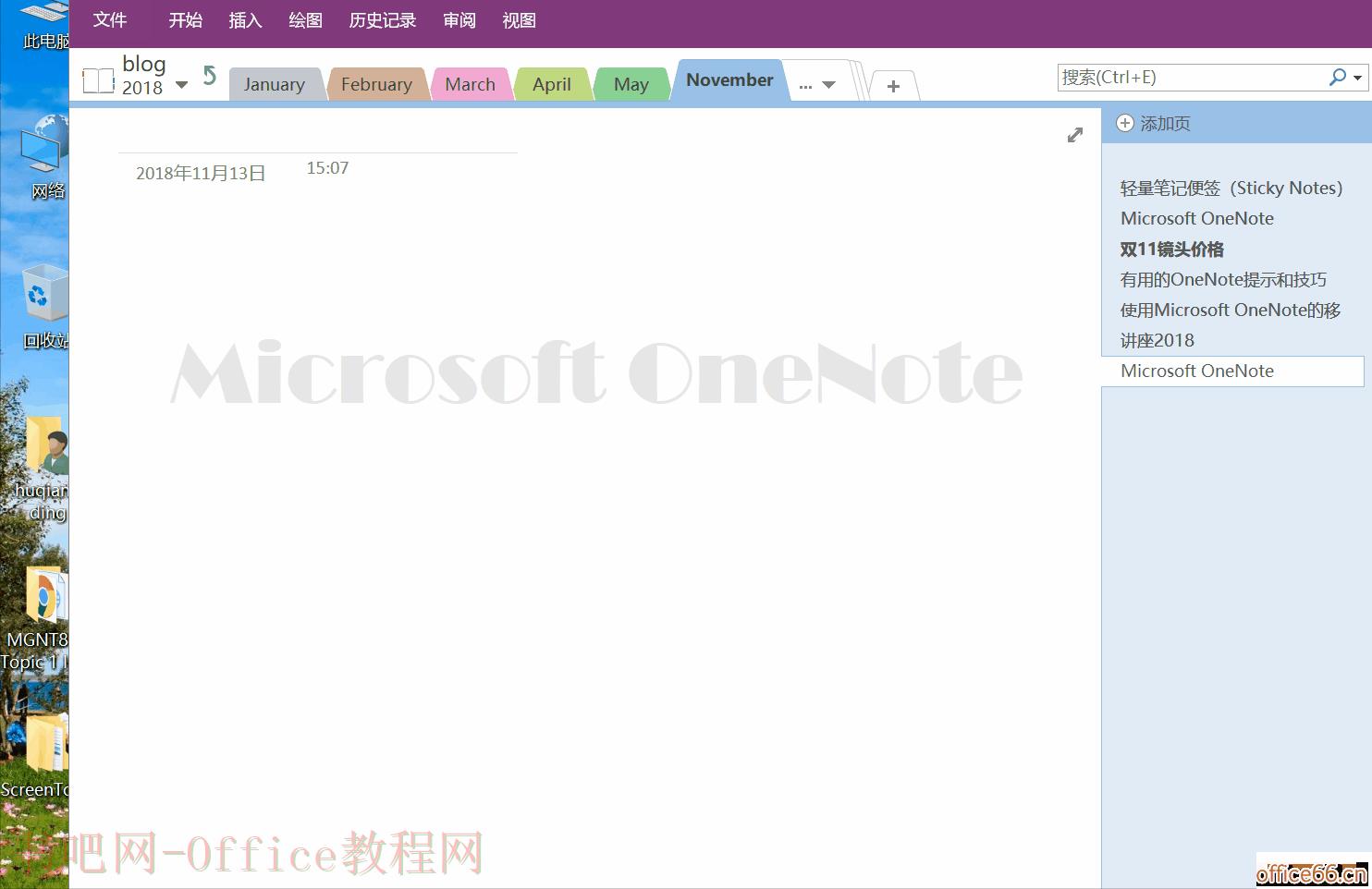Screen dimensions: 1372x889
Task: Open page 使用Microsoft OneNote的移
Action: coord(1231,311)
